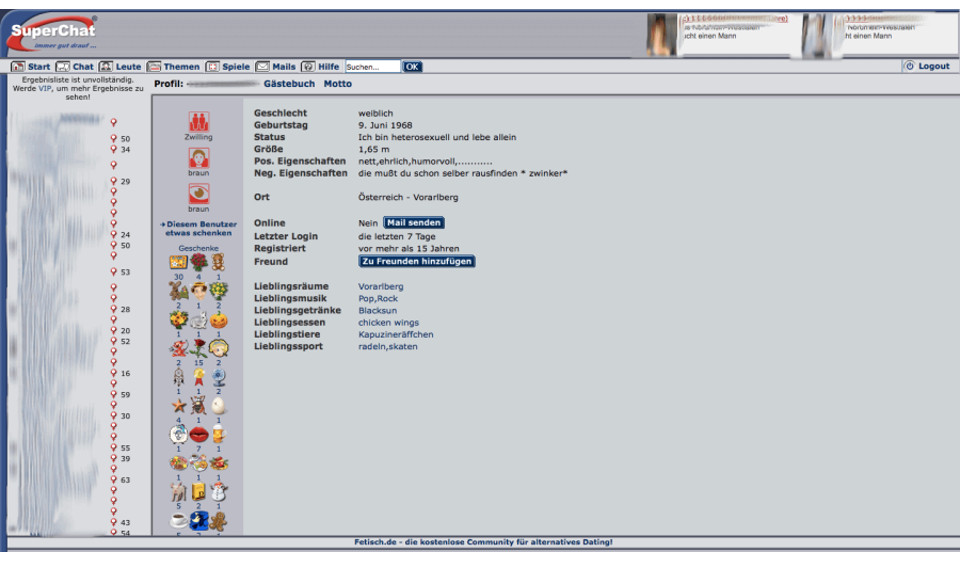Click the Themen topics icon

(x=154, y=67)
